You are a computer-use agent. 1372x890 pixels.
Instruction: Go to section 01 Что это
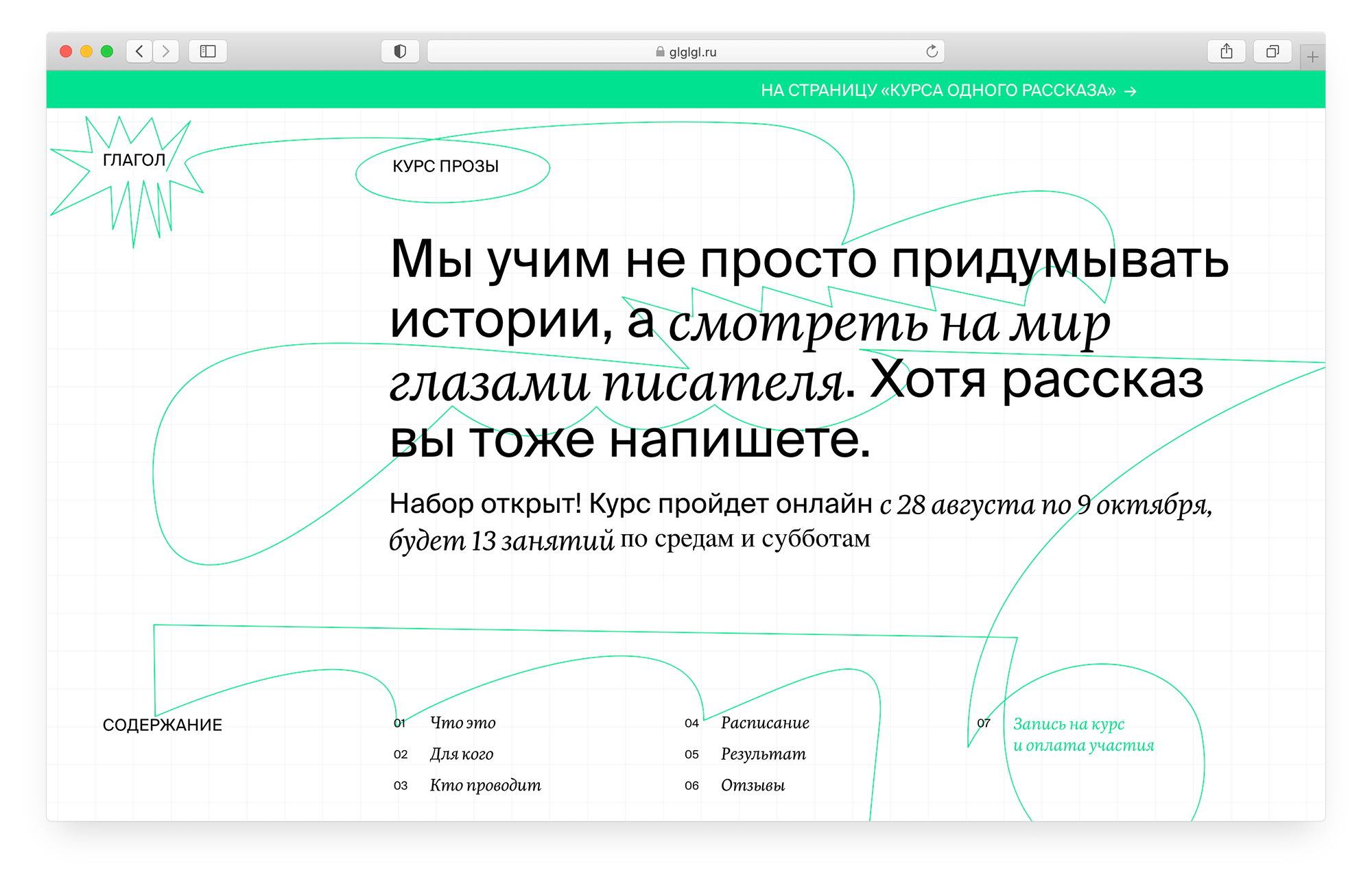click(x=462, y=723)
